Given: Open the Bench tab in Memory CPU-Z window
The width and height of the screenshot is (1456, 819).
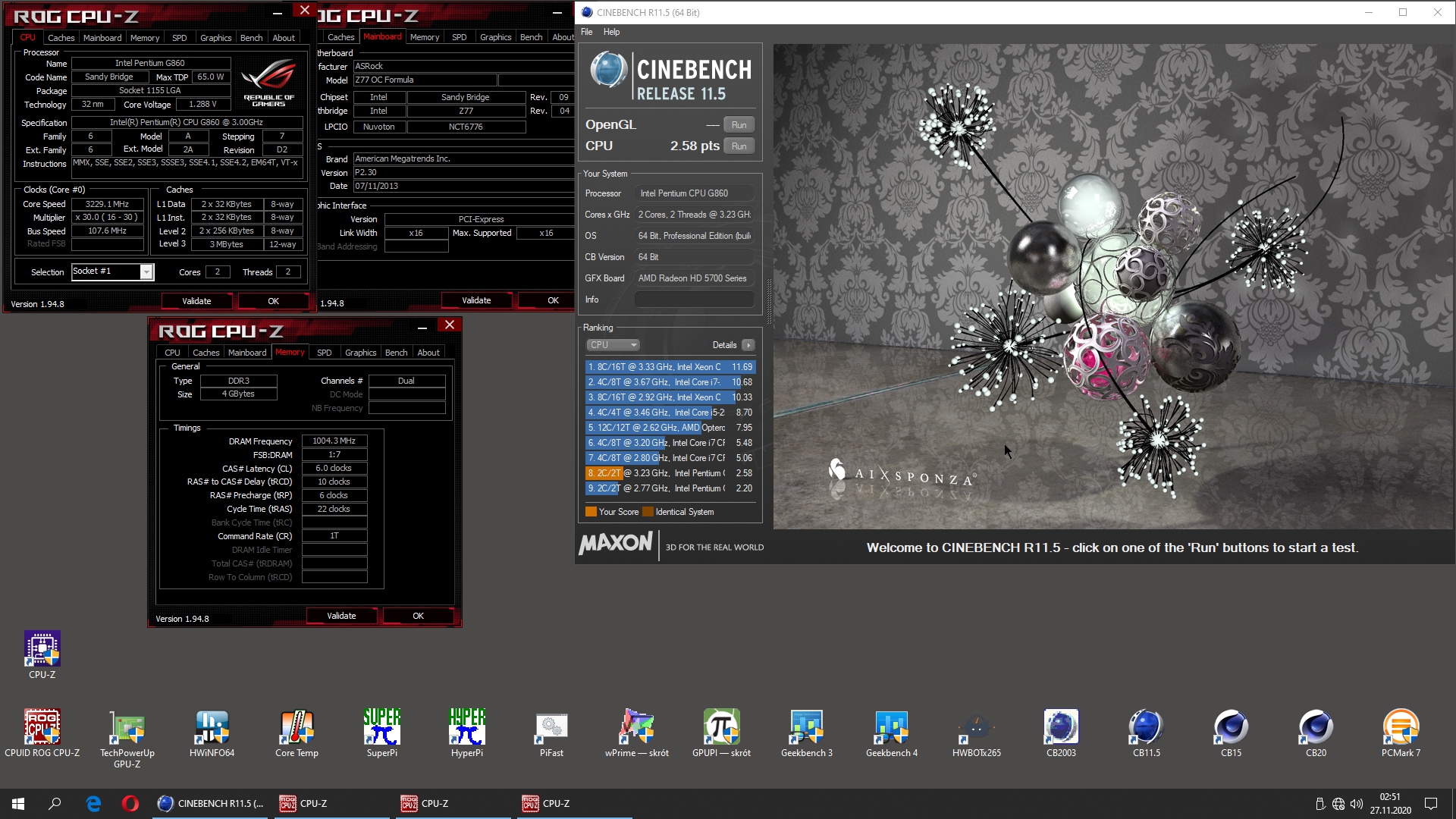Looking at the screenshot, I should [x=397, y=353].
